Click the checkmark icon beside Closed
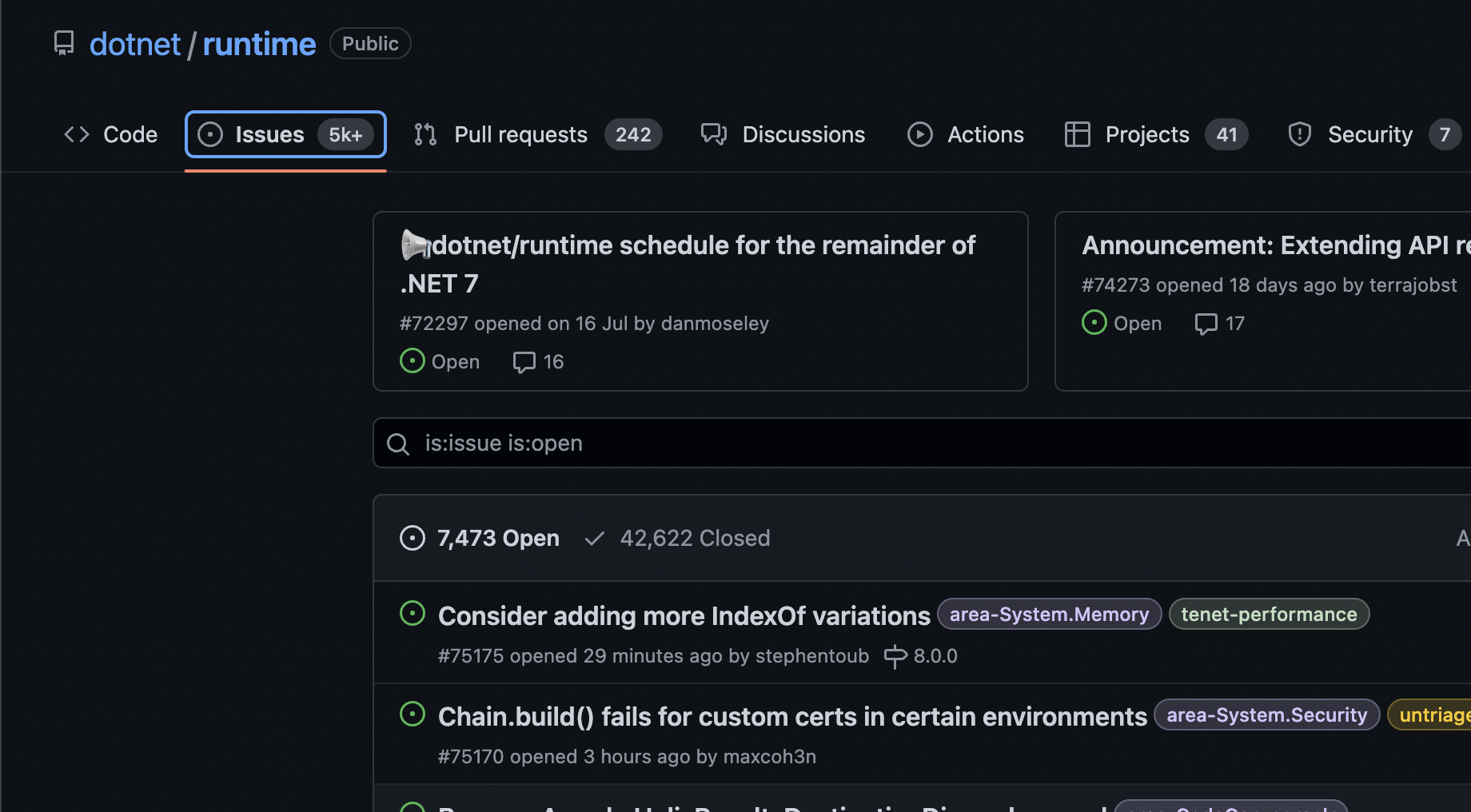This screenshot has height=812, width=1471. pyautogui.click(x=595, y=538)
